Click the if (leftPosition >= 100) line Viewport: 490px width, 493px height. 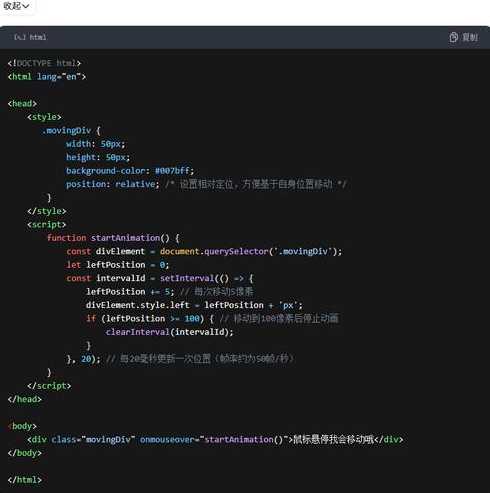pyautogui.click(x=212, y=319)
